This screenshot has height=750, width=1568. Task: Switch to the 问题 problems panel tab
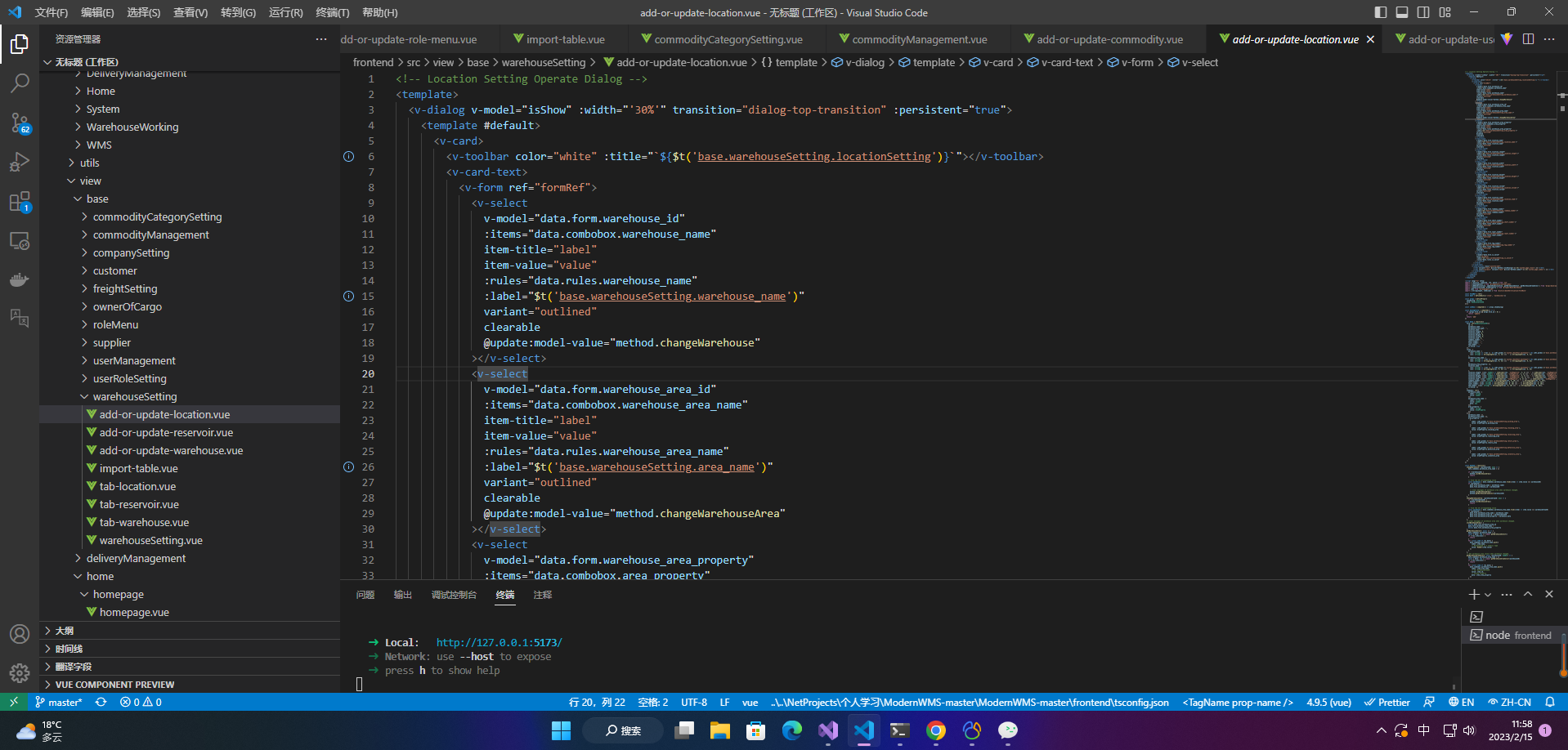pyautogui.click(x=365, y=595)
